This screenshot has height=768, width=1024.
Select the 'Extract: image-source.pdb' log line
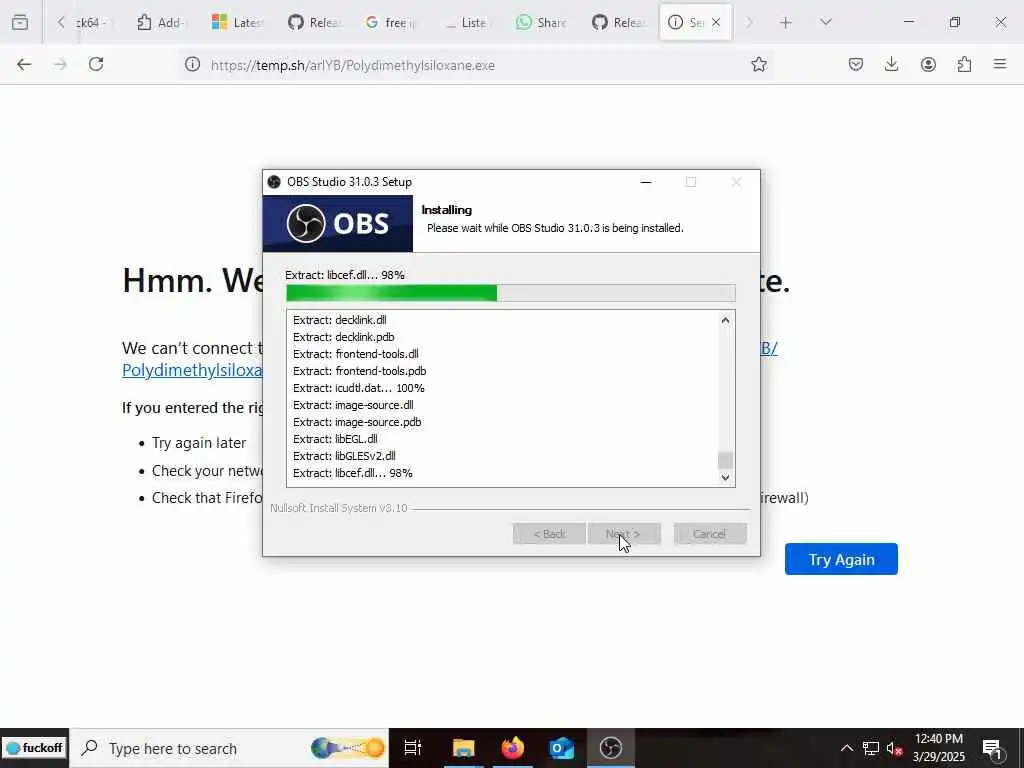(x=357, y=422)
